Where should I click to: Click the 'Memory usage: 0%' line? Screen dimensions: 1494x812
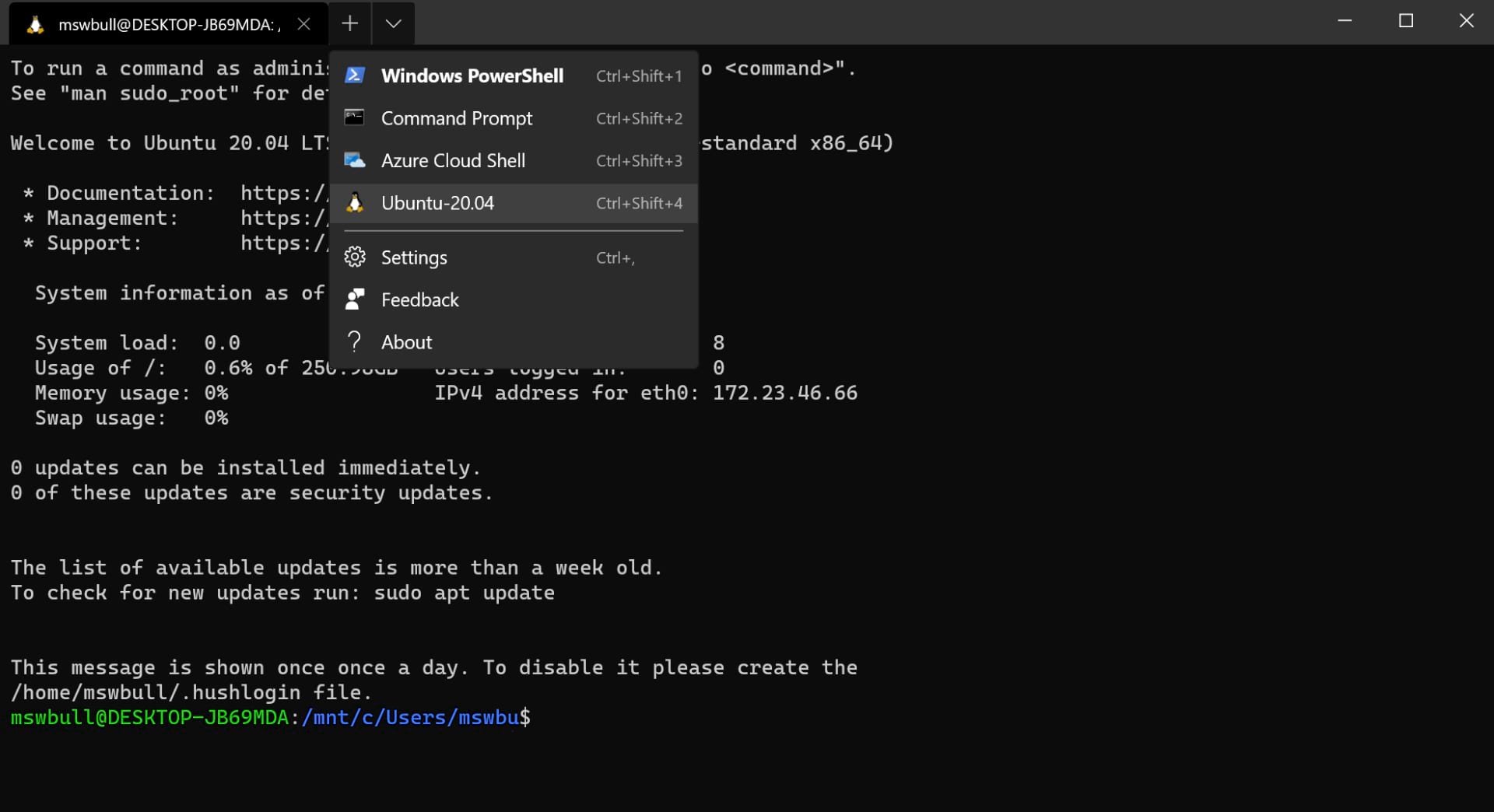click(x=132, y=394)
